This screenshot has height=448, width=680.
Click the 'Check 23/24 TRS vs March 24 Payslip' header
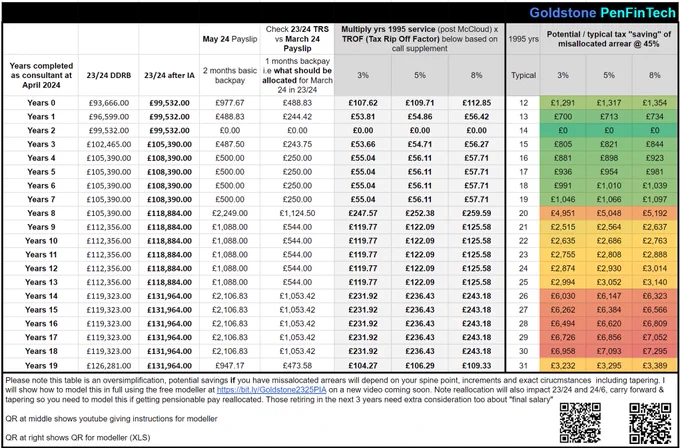(297, 39)
